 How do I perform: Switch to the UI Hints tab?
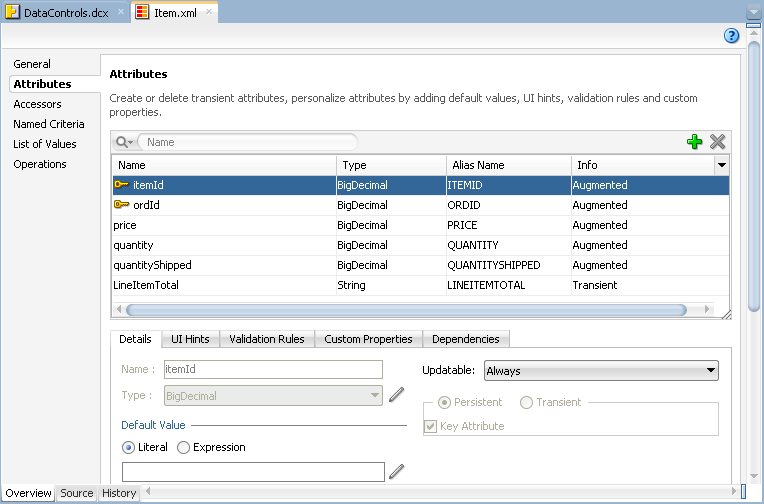pos(190,339)
